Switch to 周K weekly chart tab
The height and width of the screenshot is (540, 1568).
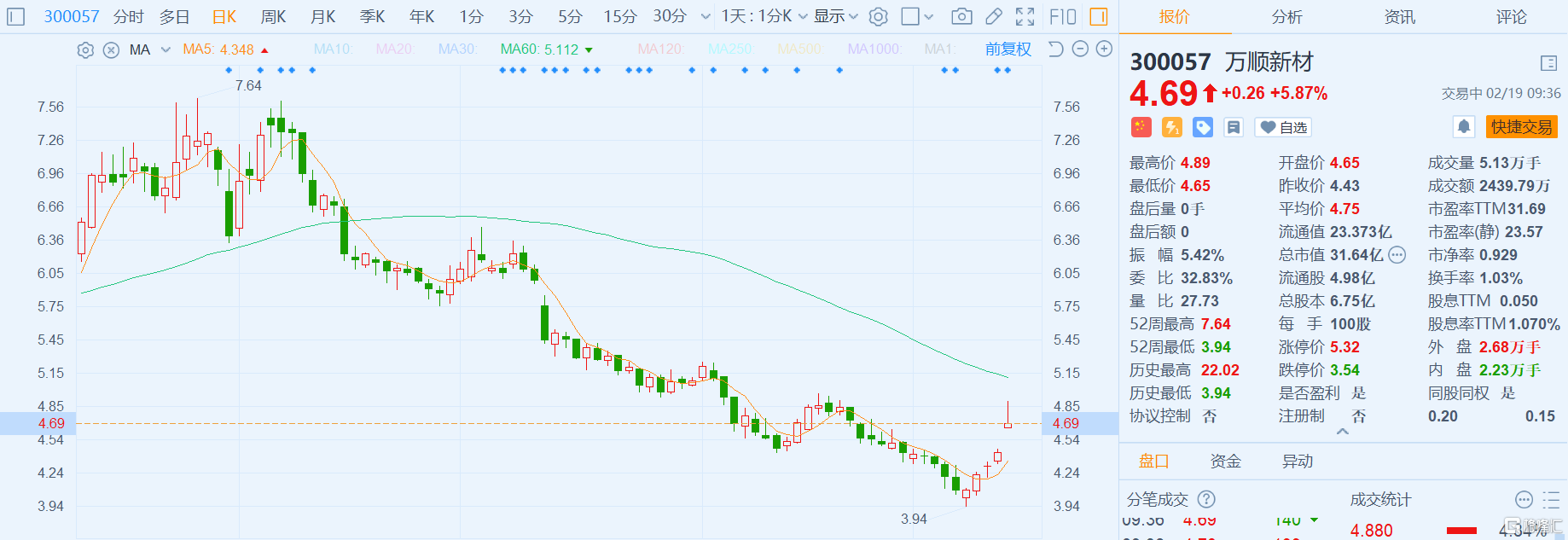tap(274, 16)
